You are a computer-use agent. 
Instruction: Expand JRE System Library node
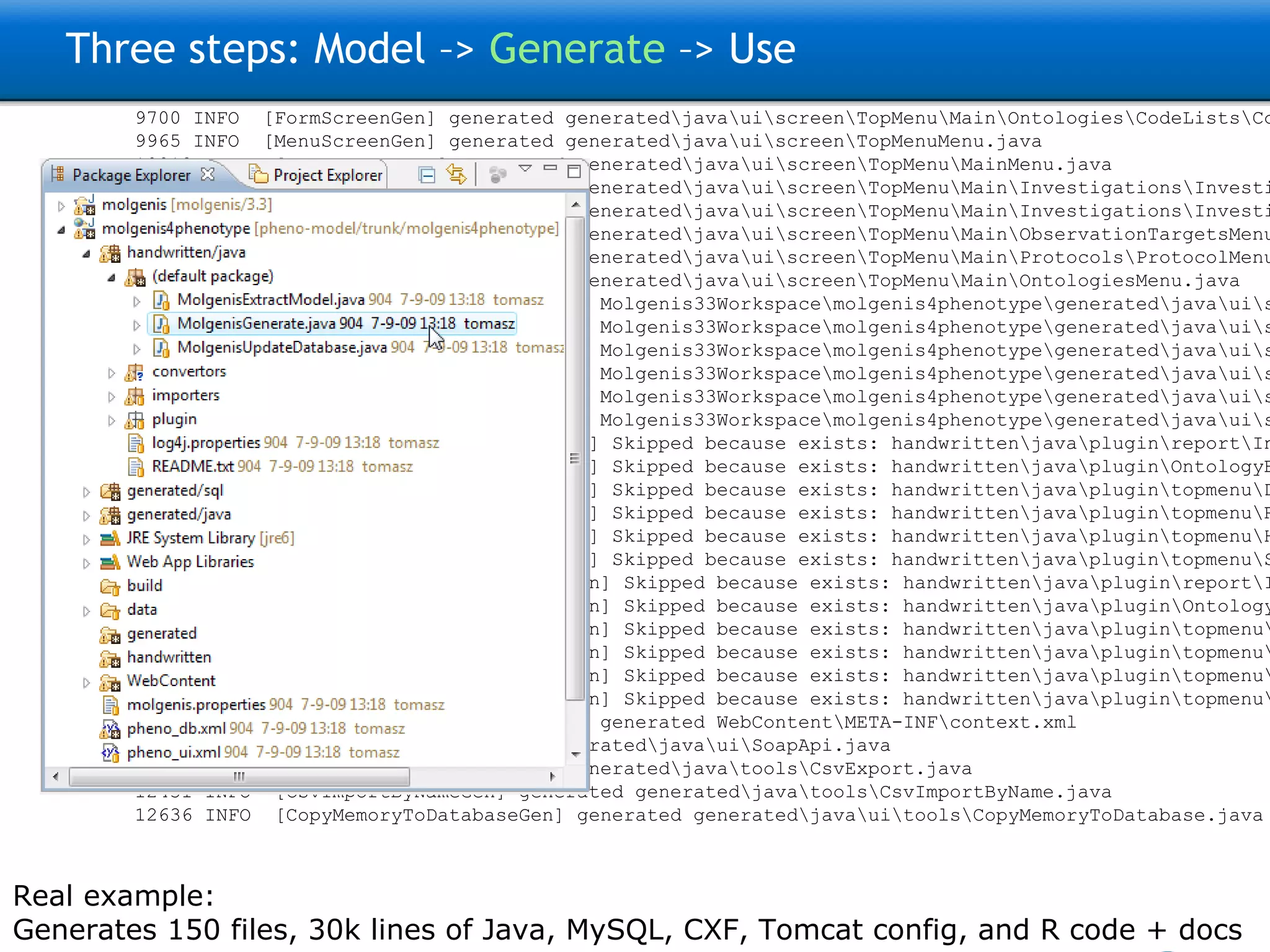86,539
